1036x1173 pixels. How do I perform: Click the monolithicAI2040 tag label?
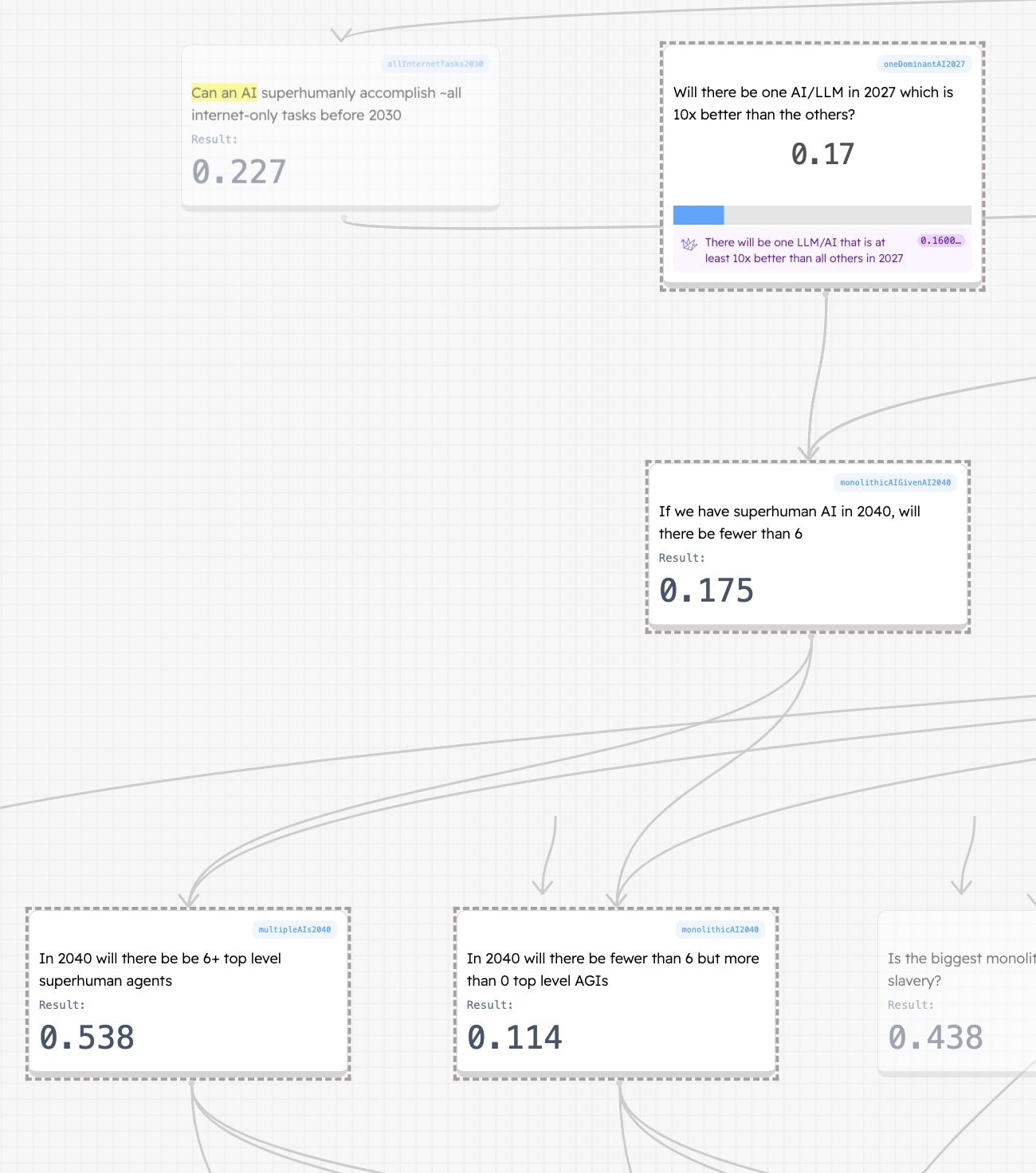pos(720,930)
